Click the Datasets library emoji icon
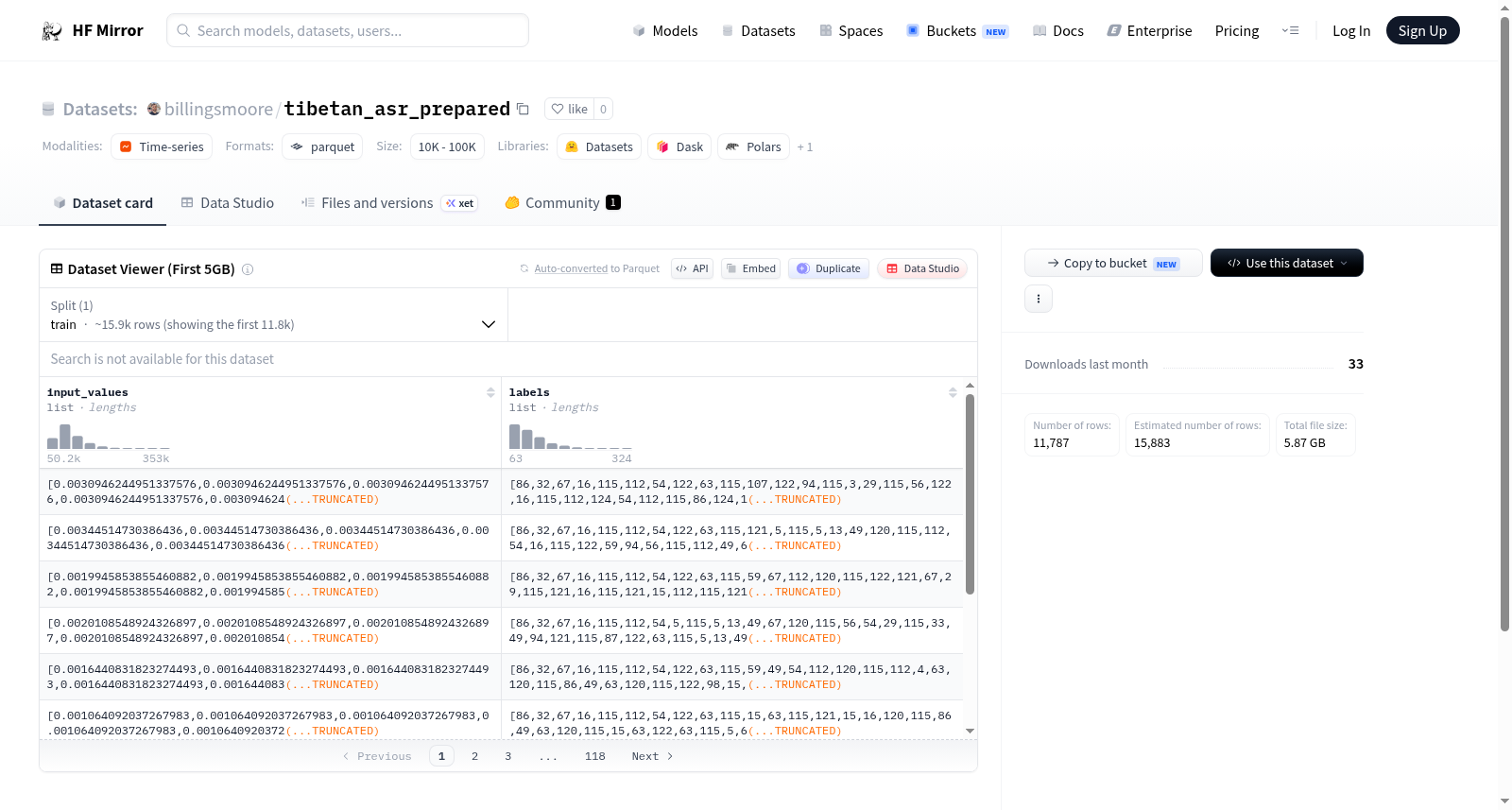The height and width of the screenshot is (810, 1512). [572, 146]
